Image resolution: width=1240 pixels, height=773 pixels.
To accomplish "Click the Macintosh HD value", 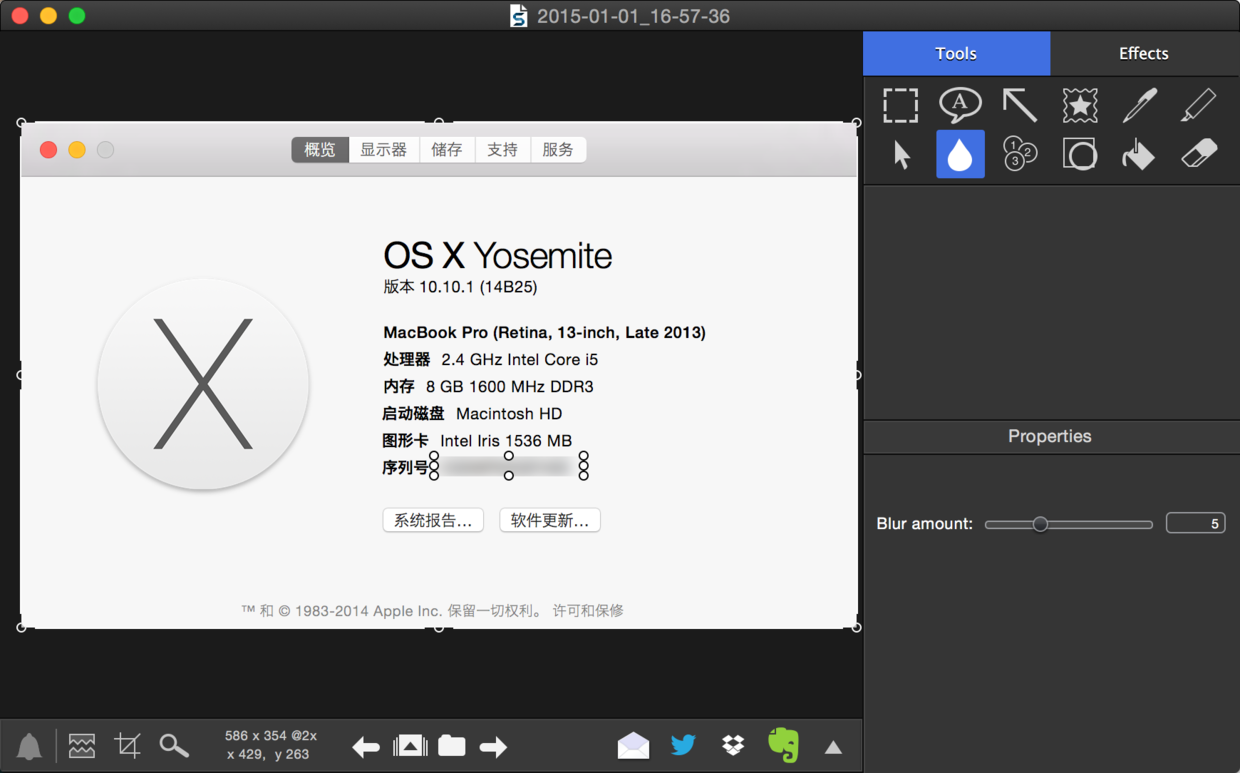I will pos(509,414).
